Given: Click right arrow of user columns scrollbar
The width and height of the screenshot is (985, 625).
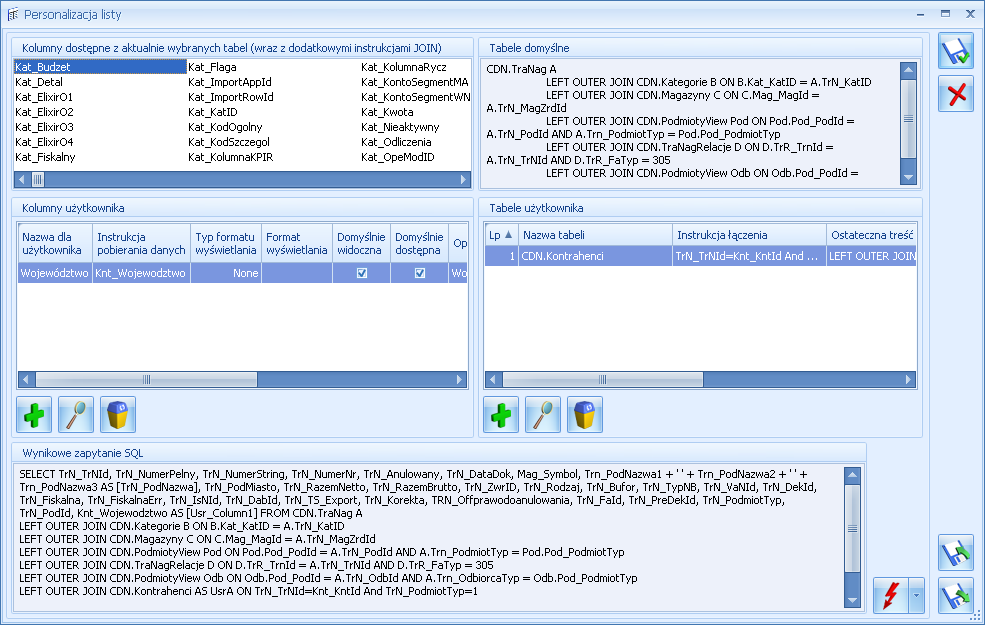Looking at the screenshot, I should tap(459, 379).
